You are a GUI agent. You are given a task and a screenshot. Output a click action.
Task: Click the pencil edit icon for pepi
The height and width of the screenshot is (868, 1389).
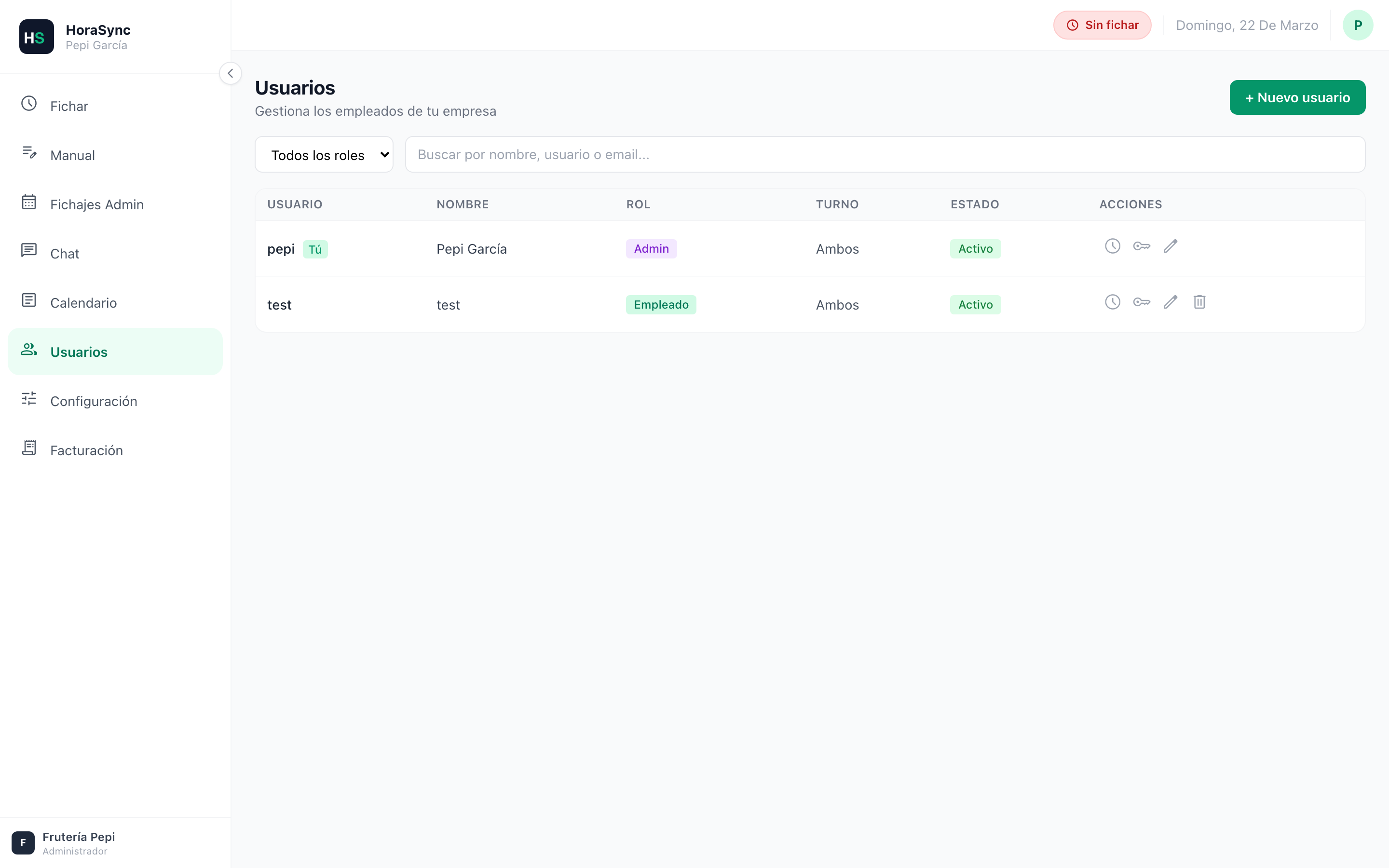1171,246
